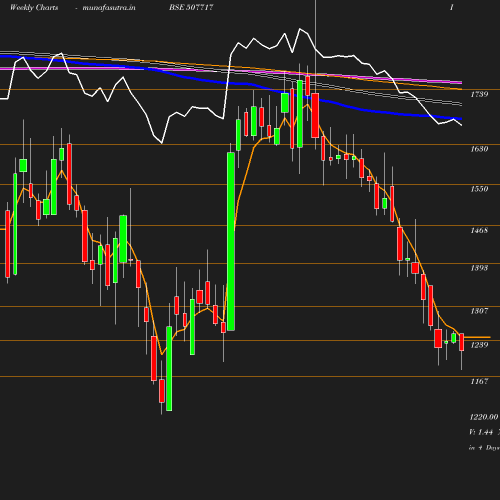Image resolution: width=500 pixels, height=500 pixels.
Task: Click the final red candle near 1239
Action: (x=462, y=342)
